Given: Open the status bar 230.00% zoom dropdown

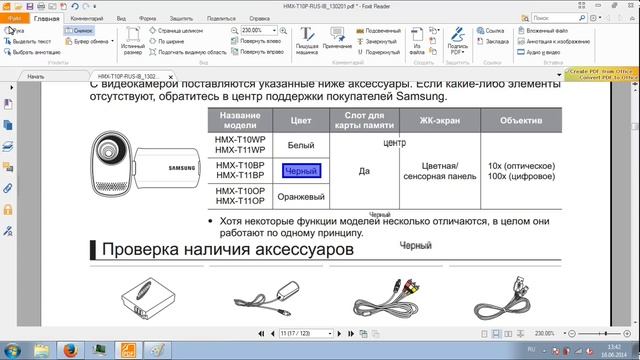Looking at the screenshot, I should (x=565, y=333).
